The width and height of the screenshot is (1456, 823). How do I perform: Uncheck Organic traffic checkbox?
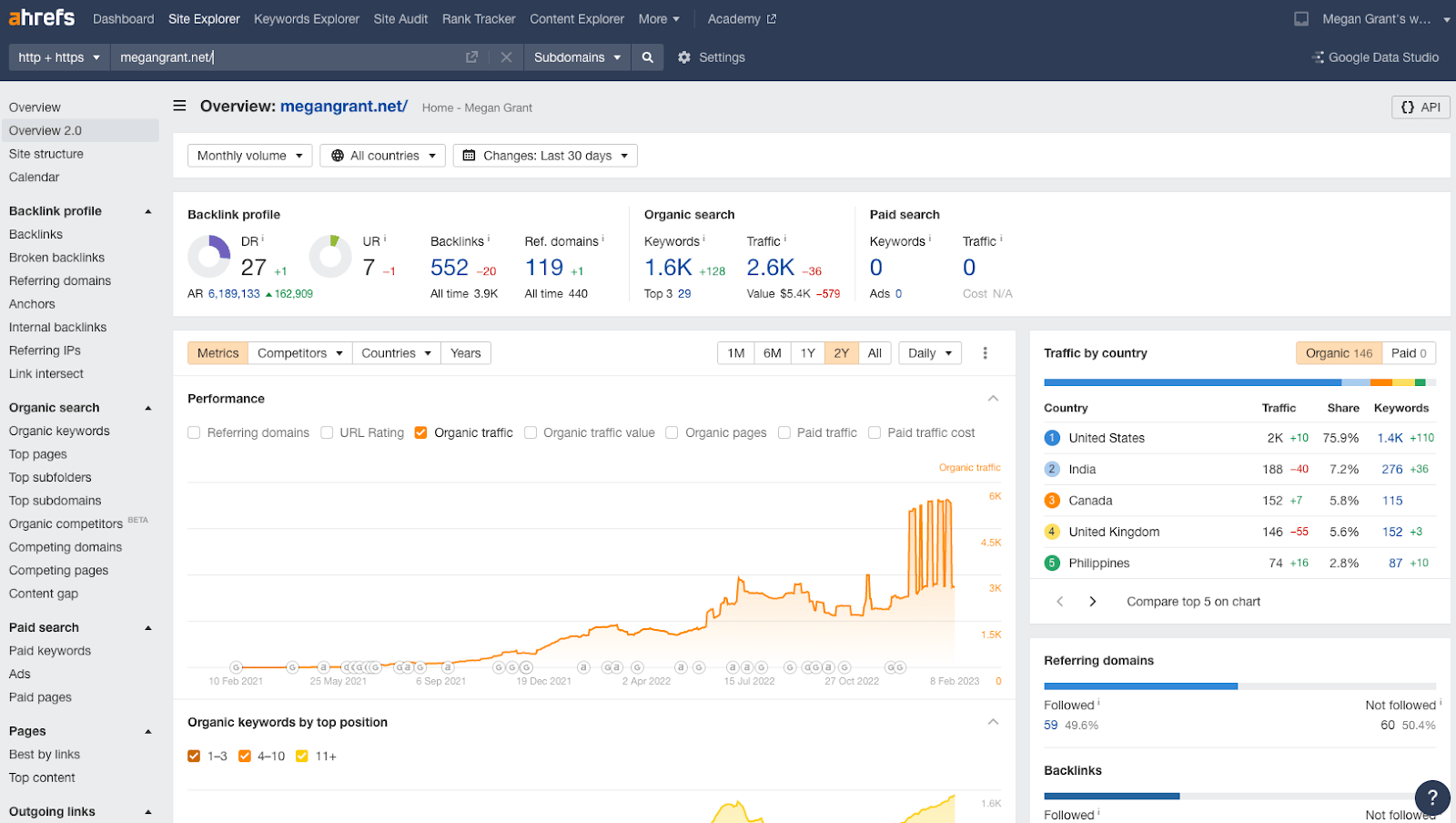click(x=420, y=433)
